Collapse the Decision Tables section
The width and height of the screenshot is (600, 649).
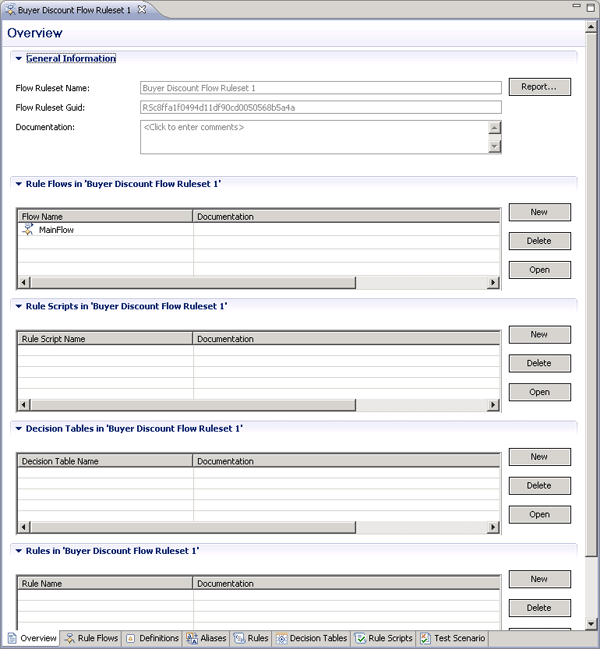(x=18, y=428)
